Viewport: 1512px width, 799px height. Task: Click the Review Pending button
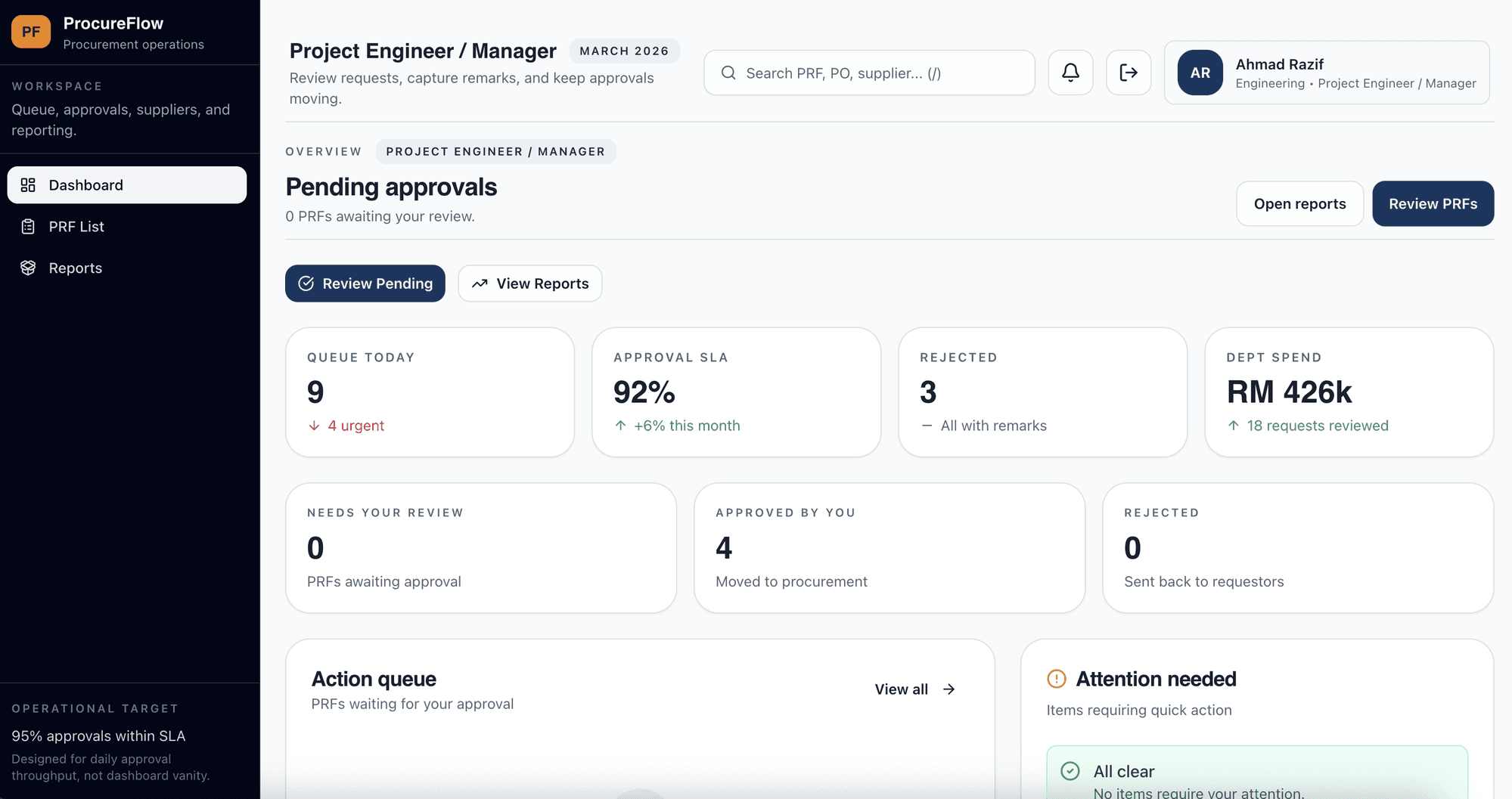coord(365,283)
